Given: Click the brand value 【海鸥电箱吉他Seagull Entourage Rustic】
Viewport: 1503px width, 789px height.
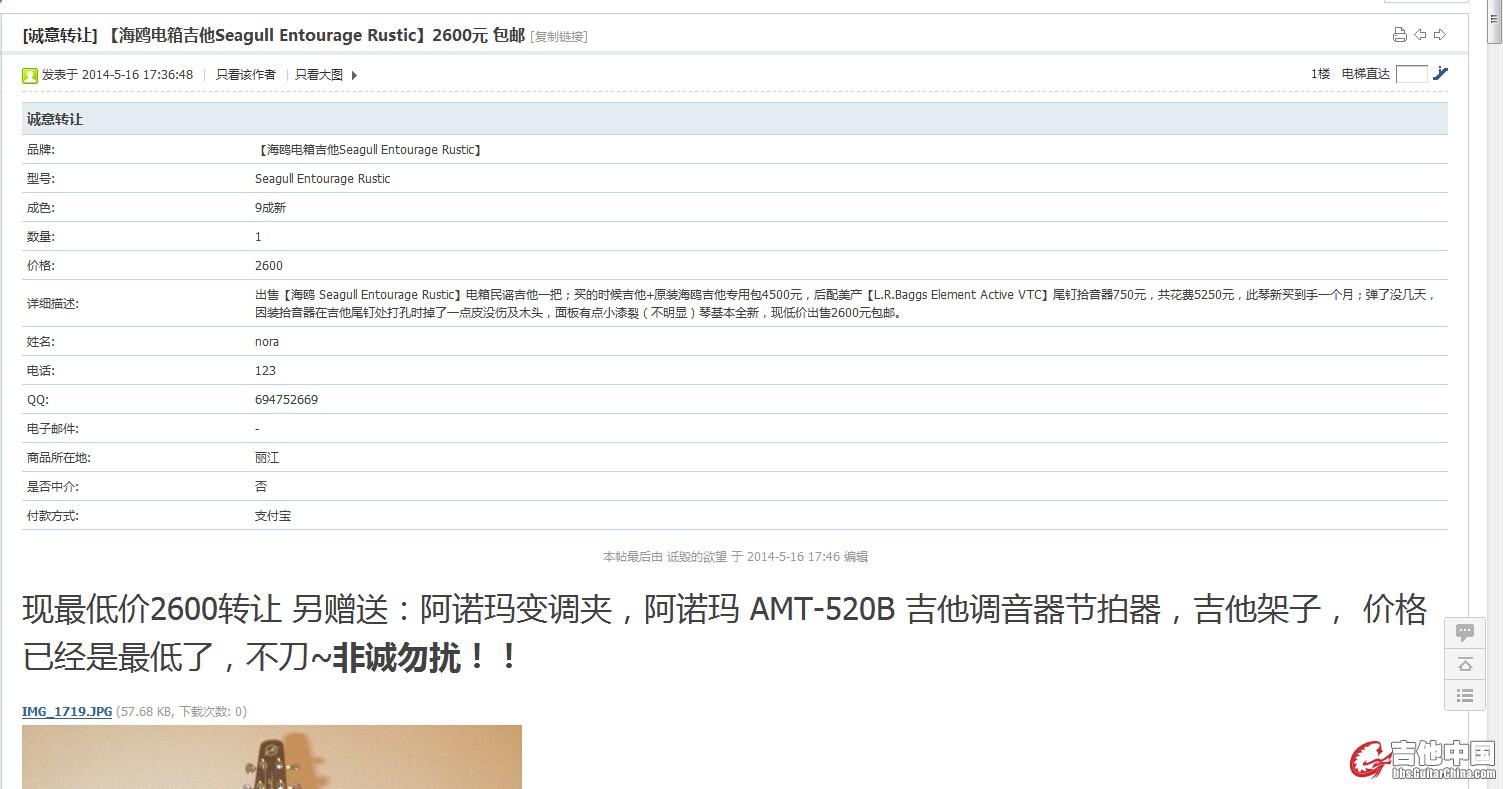Looking at the screenshot, I should pos(369,150).
